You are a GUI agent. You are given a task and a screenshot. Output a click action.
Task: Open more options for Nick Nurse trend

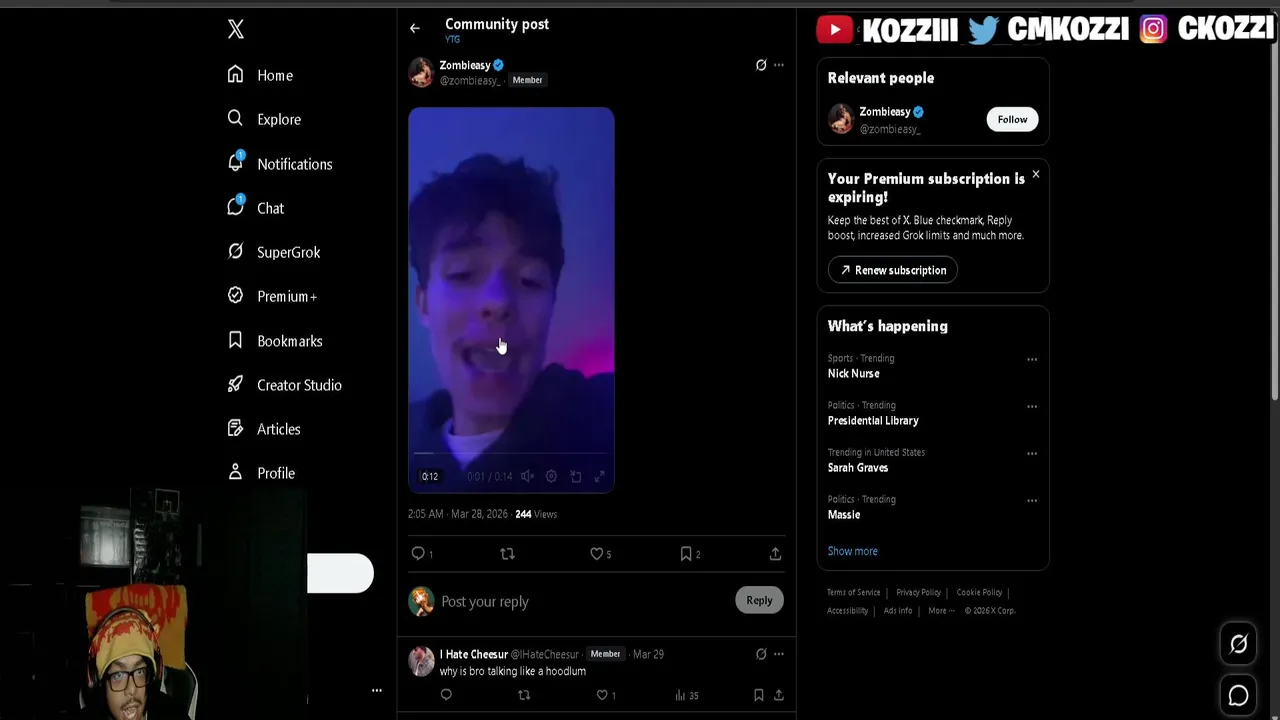point(1032,359)
